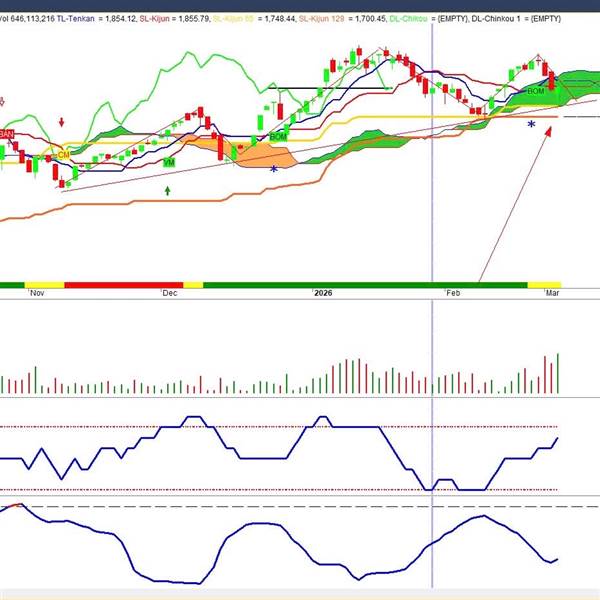Click the Feb label on time axis
Screen dimensions: 600x600
[453, 293]
